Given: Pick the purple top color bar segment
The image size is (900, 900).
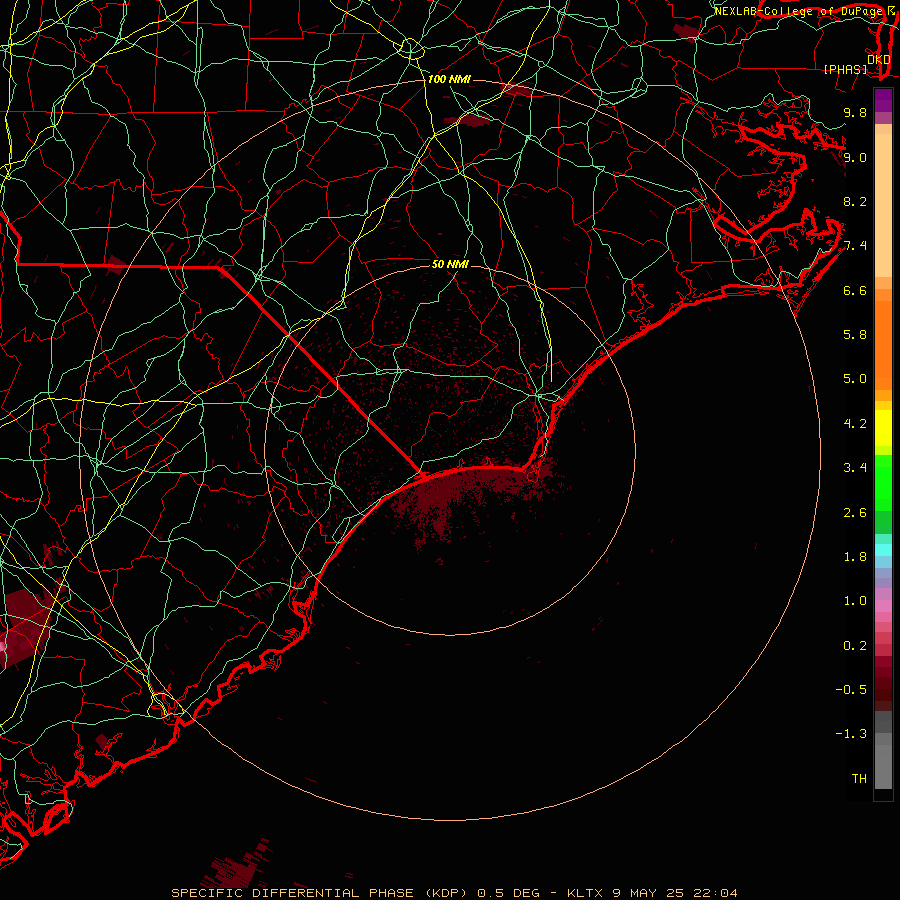Looking at the screenshot, I should [x=883, y=100].
